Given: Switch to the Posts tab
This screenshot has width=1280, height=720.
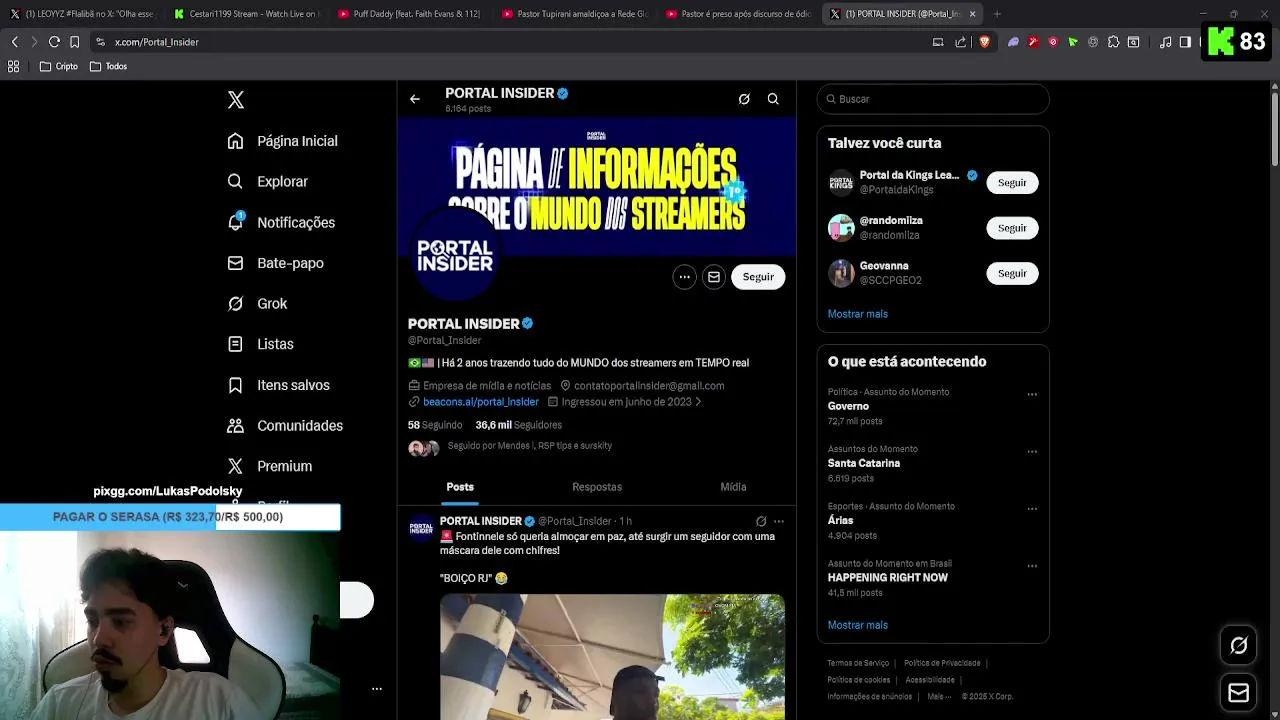Looking at the screenshot, I should [460, 487].
